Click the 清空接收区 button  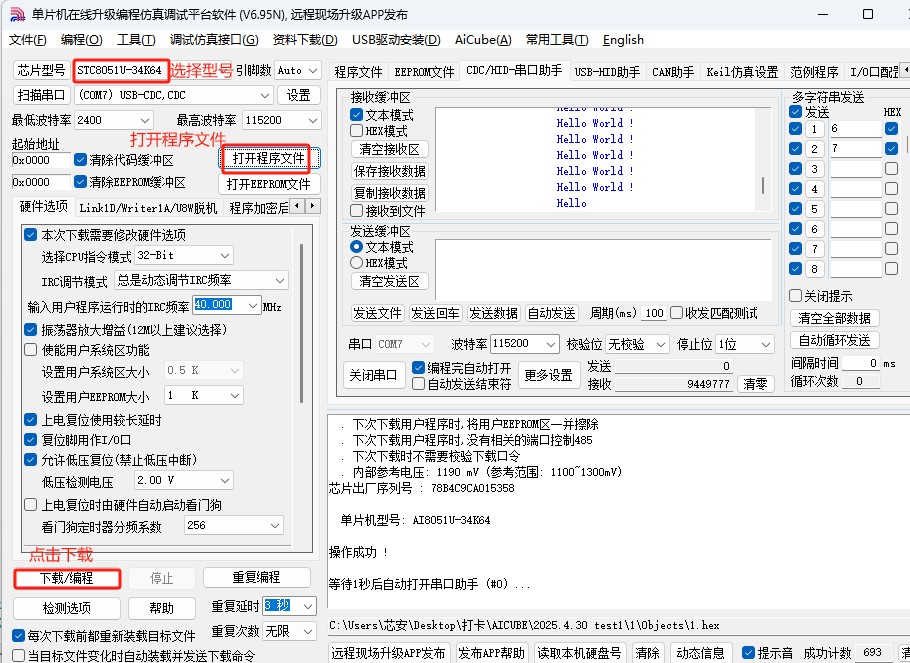389,149
